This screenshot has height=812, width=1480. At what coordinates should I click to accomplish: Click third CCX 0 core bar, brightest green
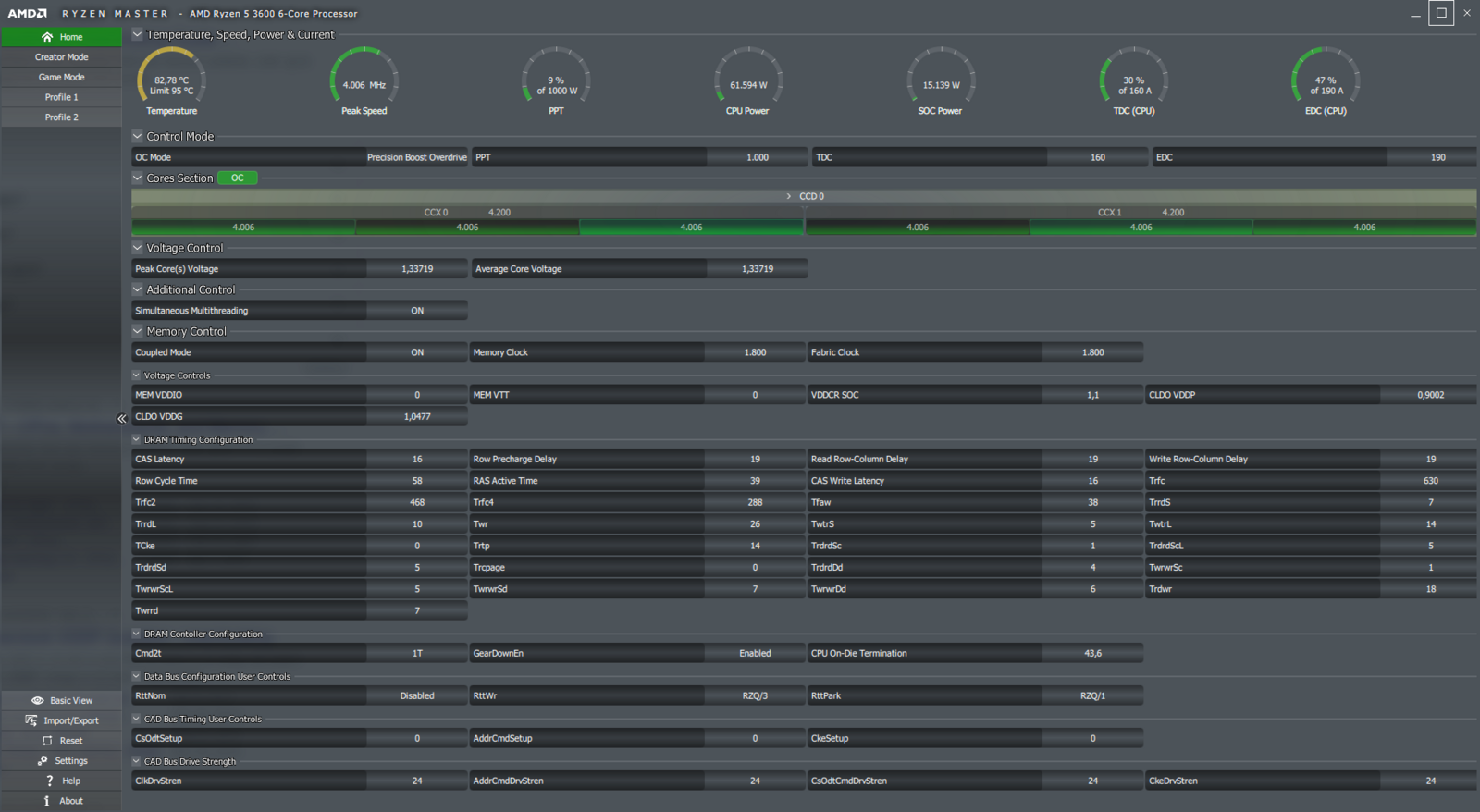point(691,228)
